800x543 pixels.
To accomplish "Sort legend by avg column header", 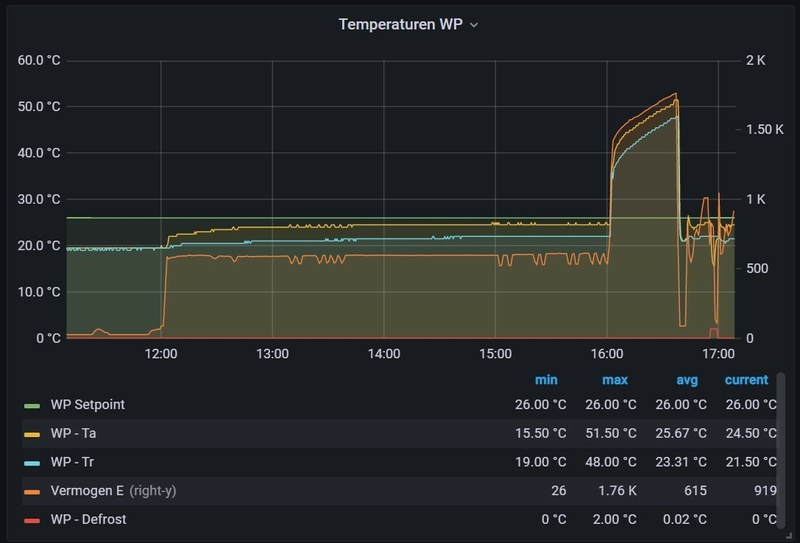I will click(687, 380).
